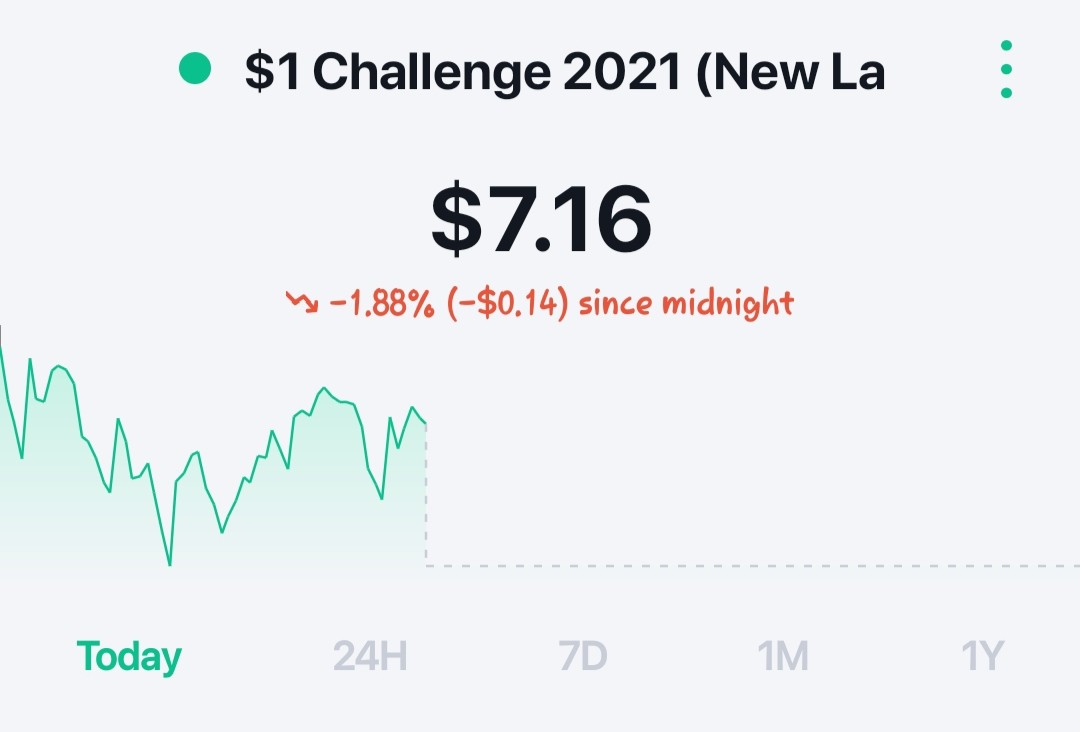Click the 'since midnight' label
This screenshot has width=1080, height=732.
click(x=687, y=302)
